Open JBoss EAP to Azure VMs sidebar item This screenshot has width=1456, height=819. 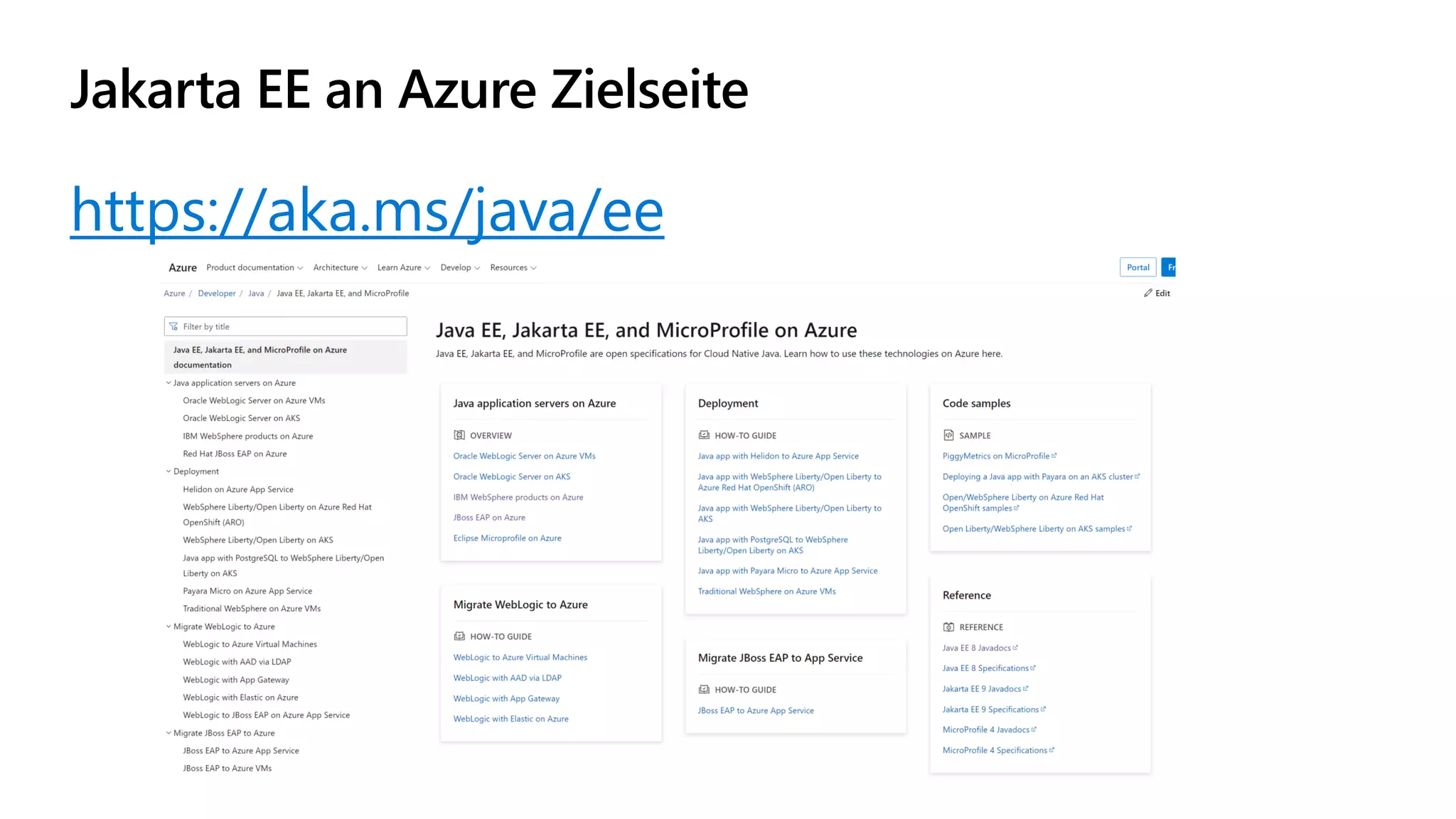[x=227, y=769]
